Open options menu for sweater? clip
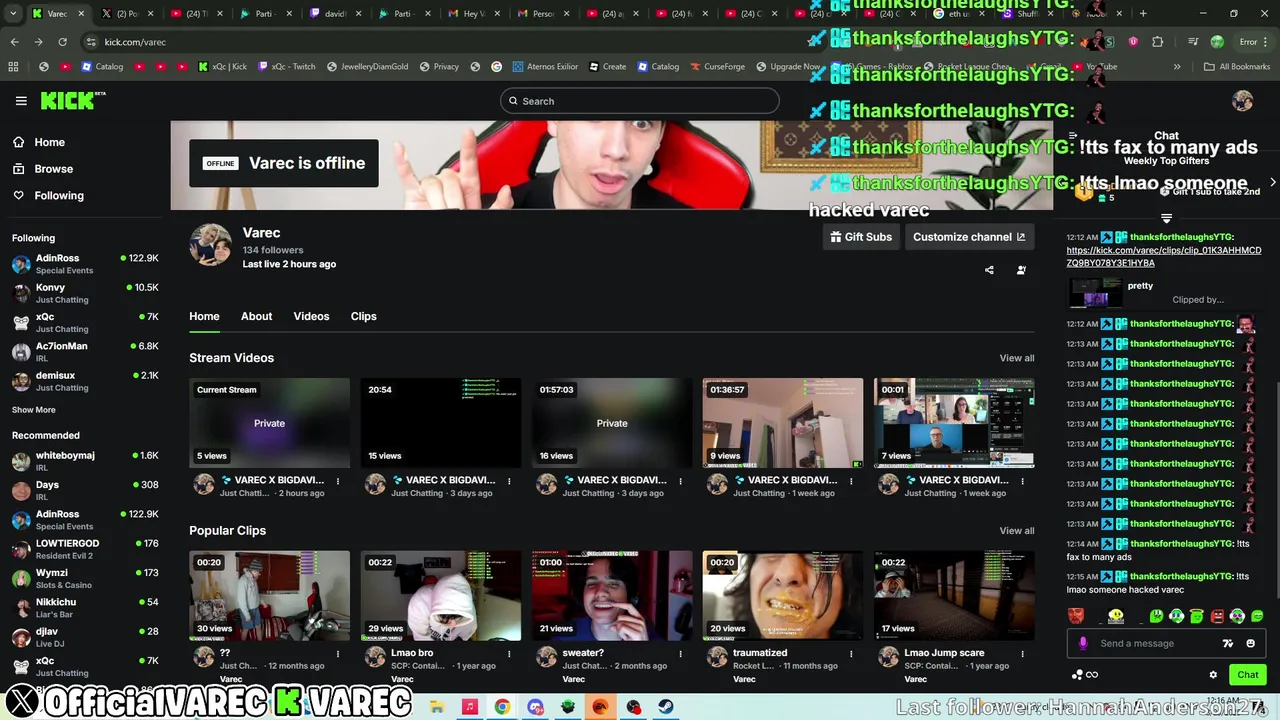The height and width of the screenshot is (720, 1280). click(680, 654)
